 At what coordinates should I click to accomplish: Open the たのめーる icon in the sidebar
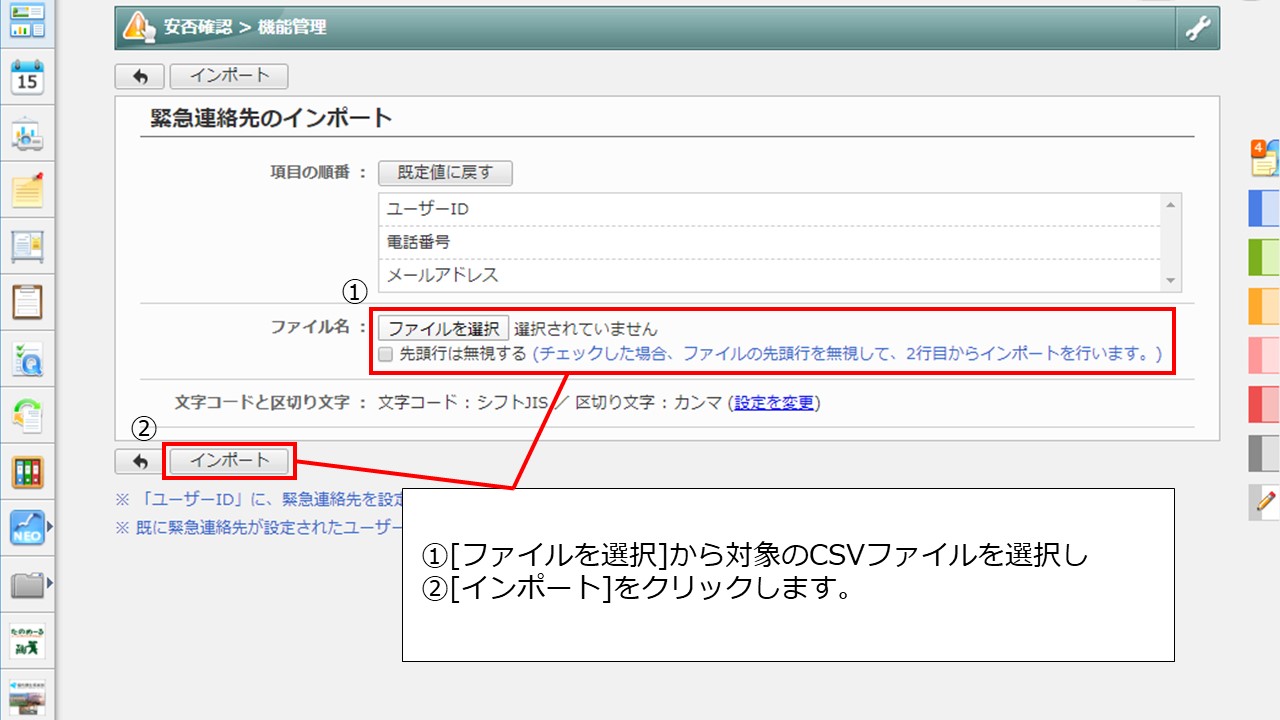click(27, 640)
